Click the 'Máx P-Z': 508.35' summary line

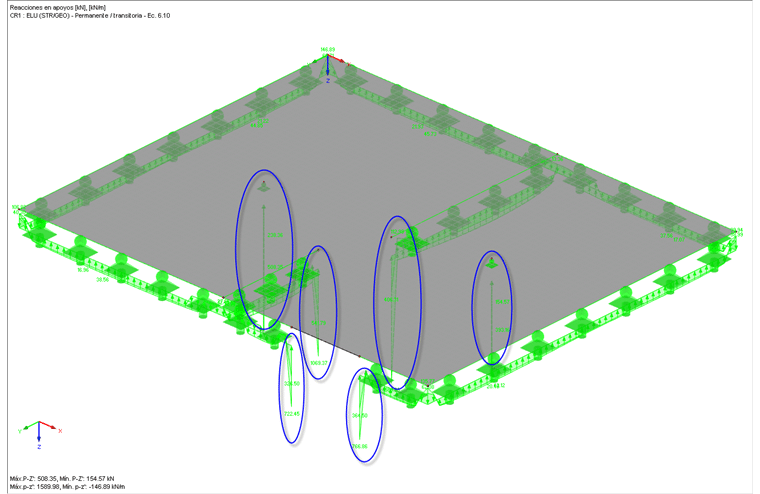pos(62,478)
